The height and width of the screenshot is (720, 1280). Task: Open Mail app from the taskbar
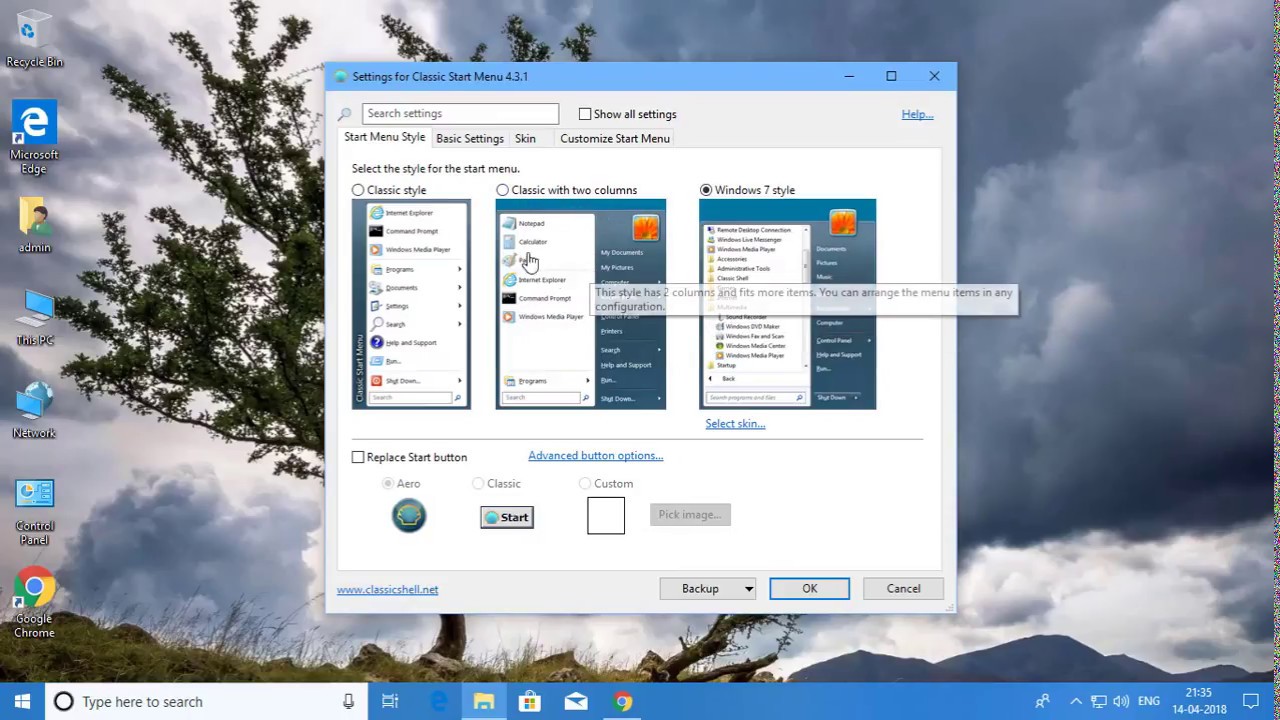[576, 701]
